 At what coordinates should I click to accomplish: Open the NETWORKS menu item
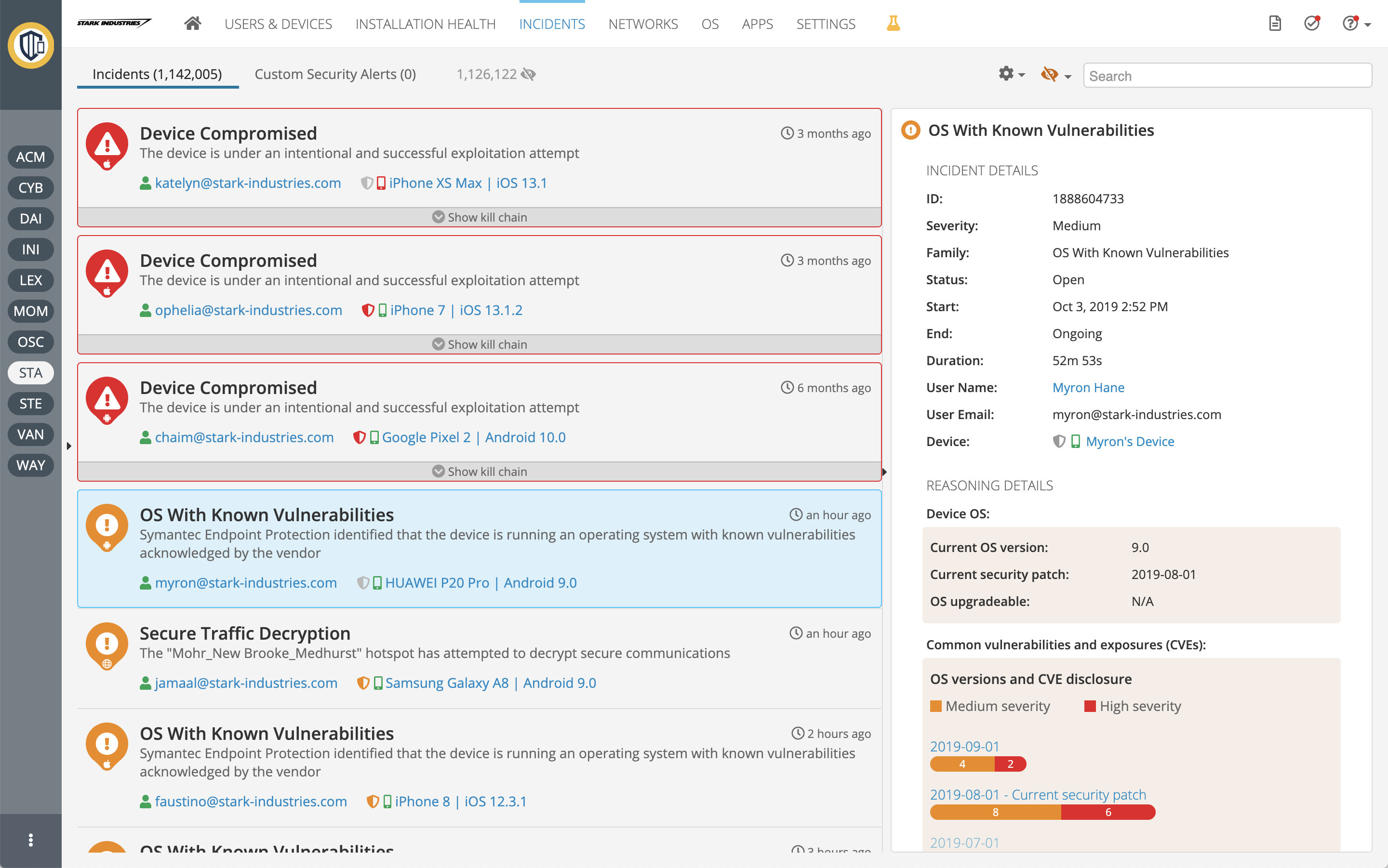642,24
